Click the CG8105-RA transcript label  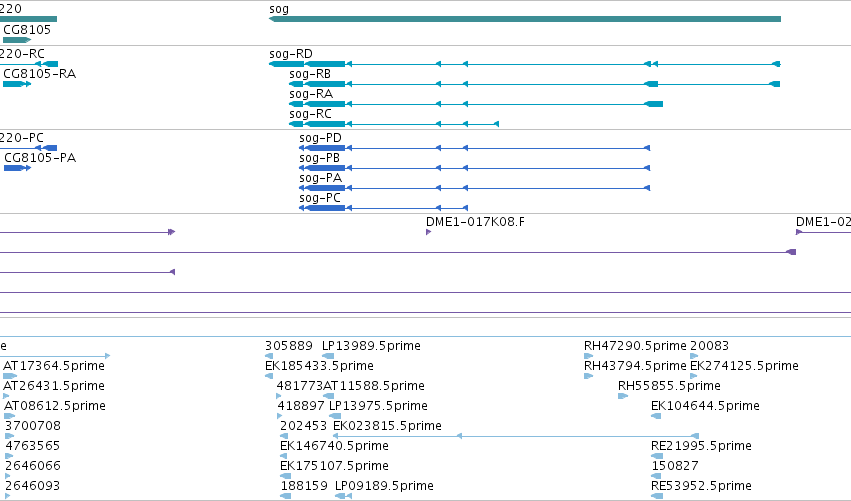tap(40, 74)
